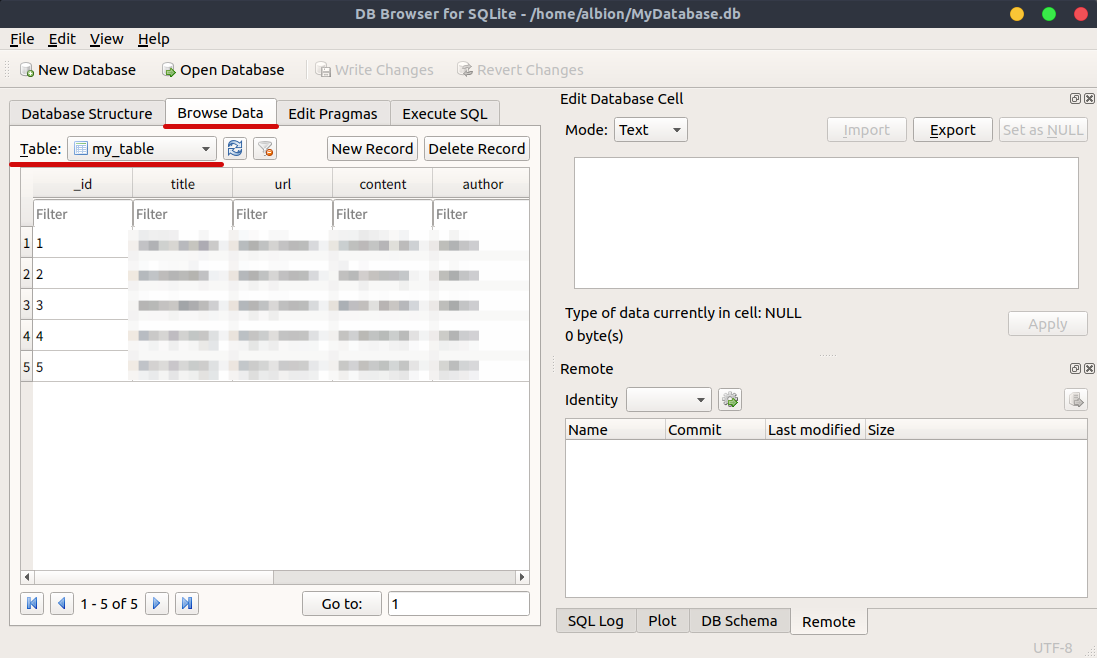
Task: Refresh the table data
Action: tap(234, 148)
